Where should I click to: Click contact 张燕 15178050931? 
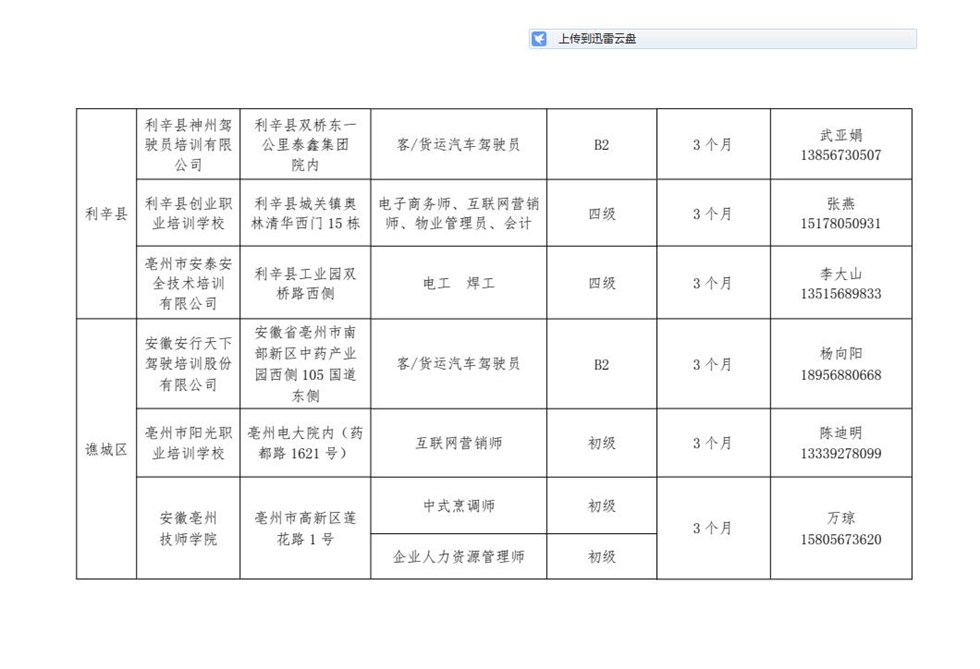(x=840, y=213)
